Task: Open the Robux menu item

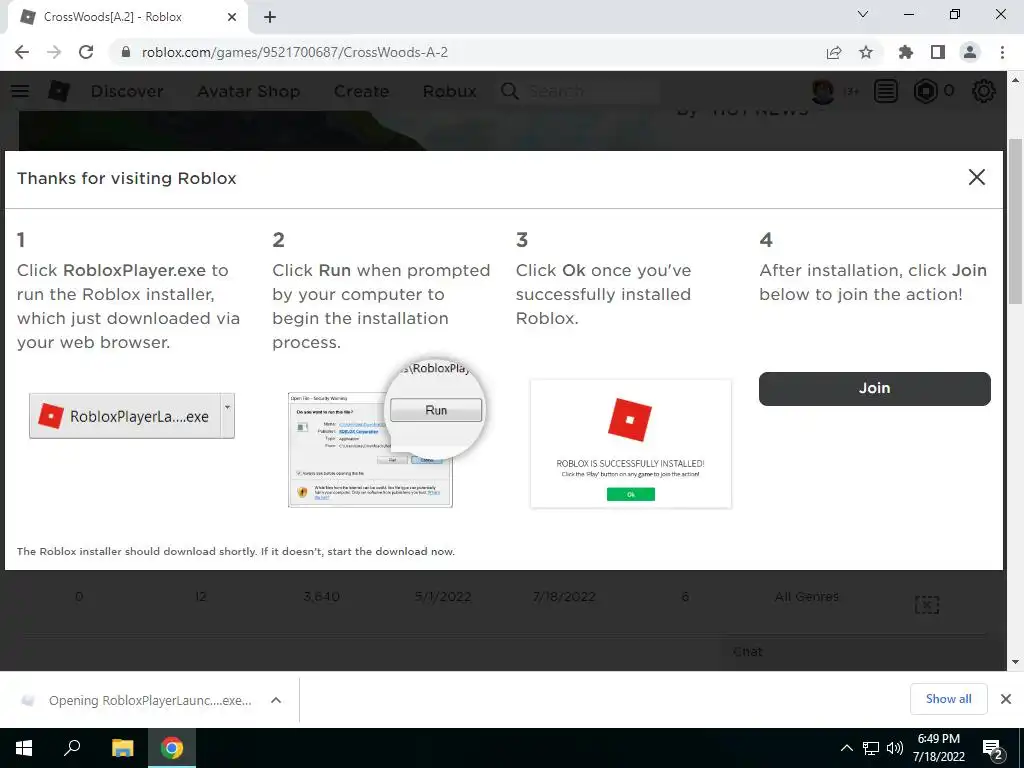Action: (x=449, y=91)
